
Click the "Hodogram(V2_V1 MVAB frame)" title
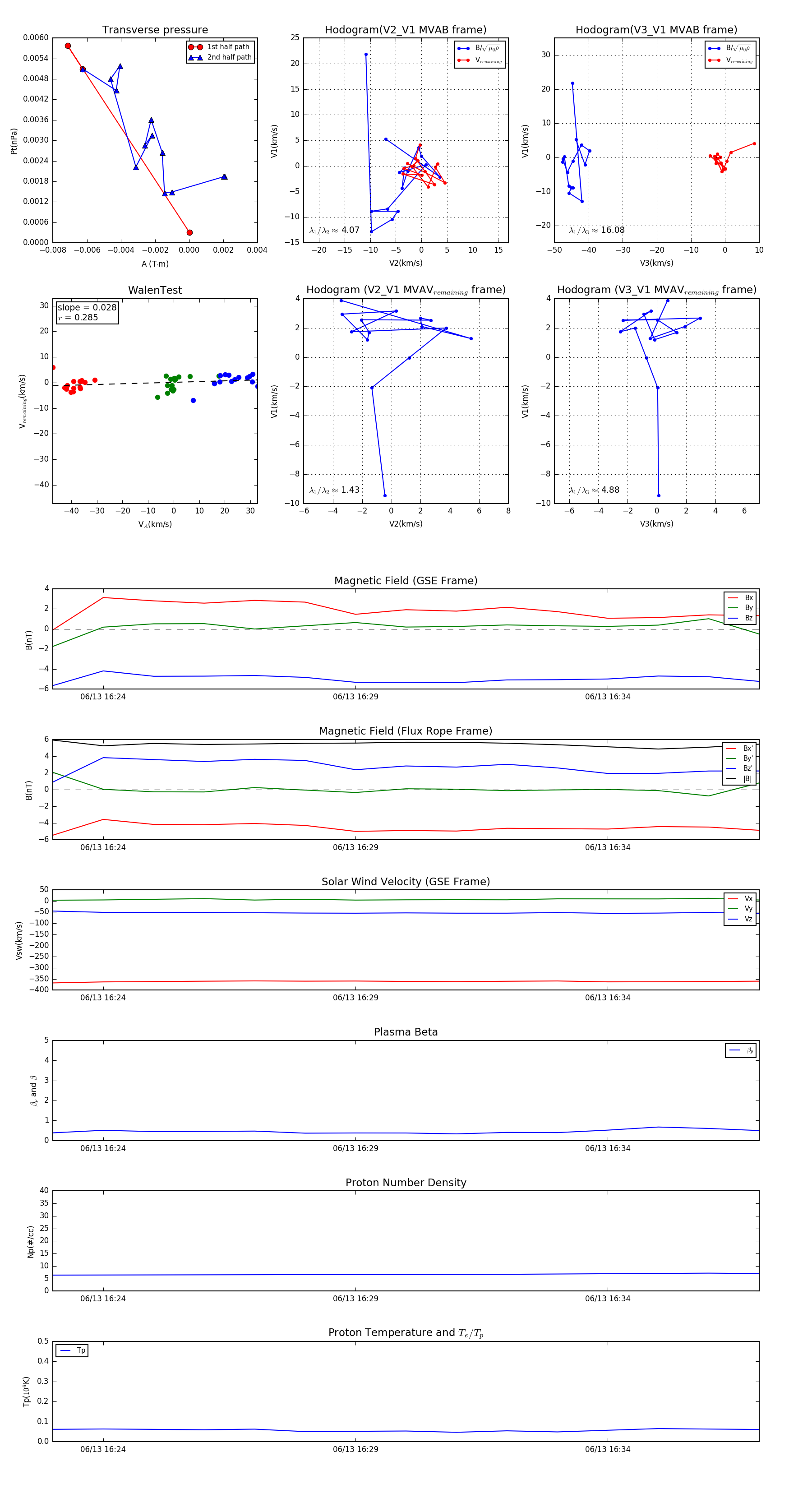tap(406, 30)
